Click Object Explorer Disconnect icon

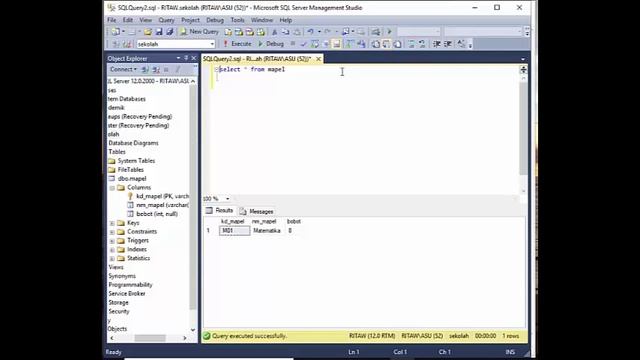[156, 69]
